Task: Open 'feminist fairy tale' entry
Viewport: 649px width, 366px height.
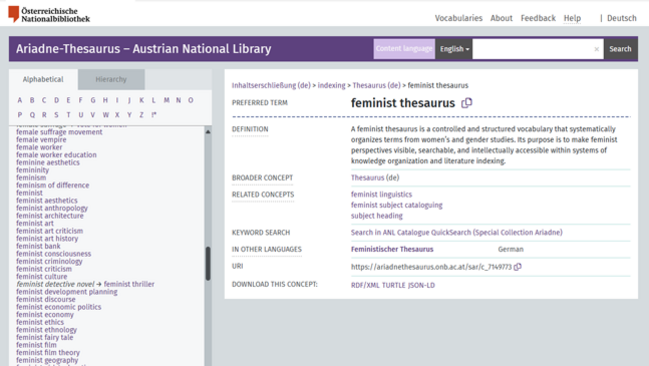Action: (44, 337)
